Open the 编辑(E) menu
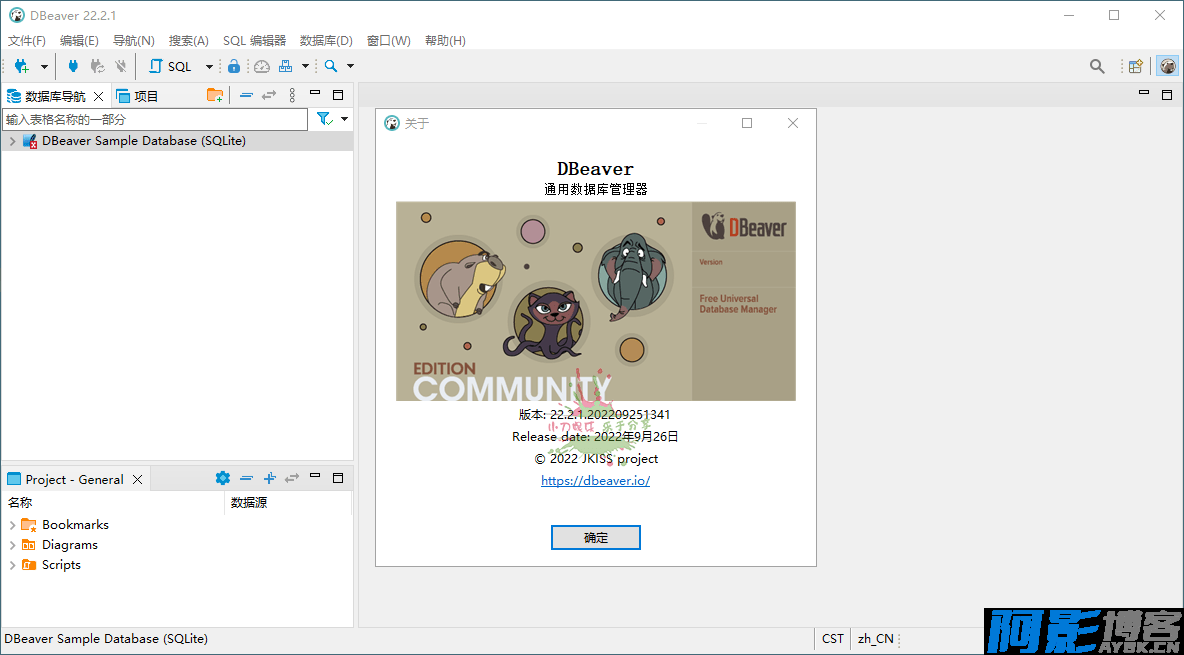Image resolution: width=1184 pixels, height=655 pixels. [x=79, y=41]
